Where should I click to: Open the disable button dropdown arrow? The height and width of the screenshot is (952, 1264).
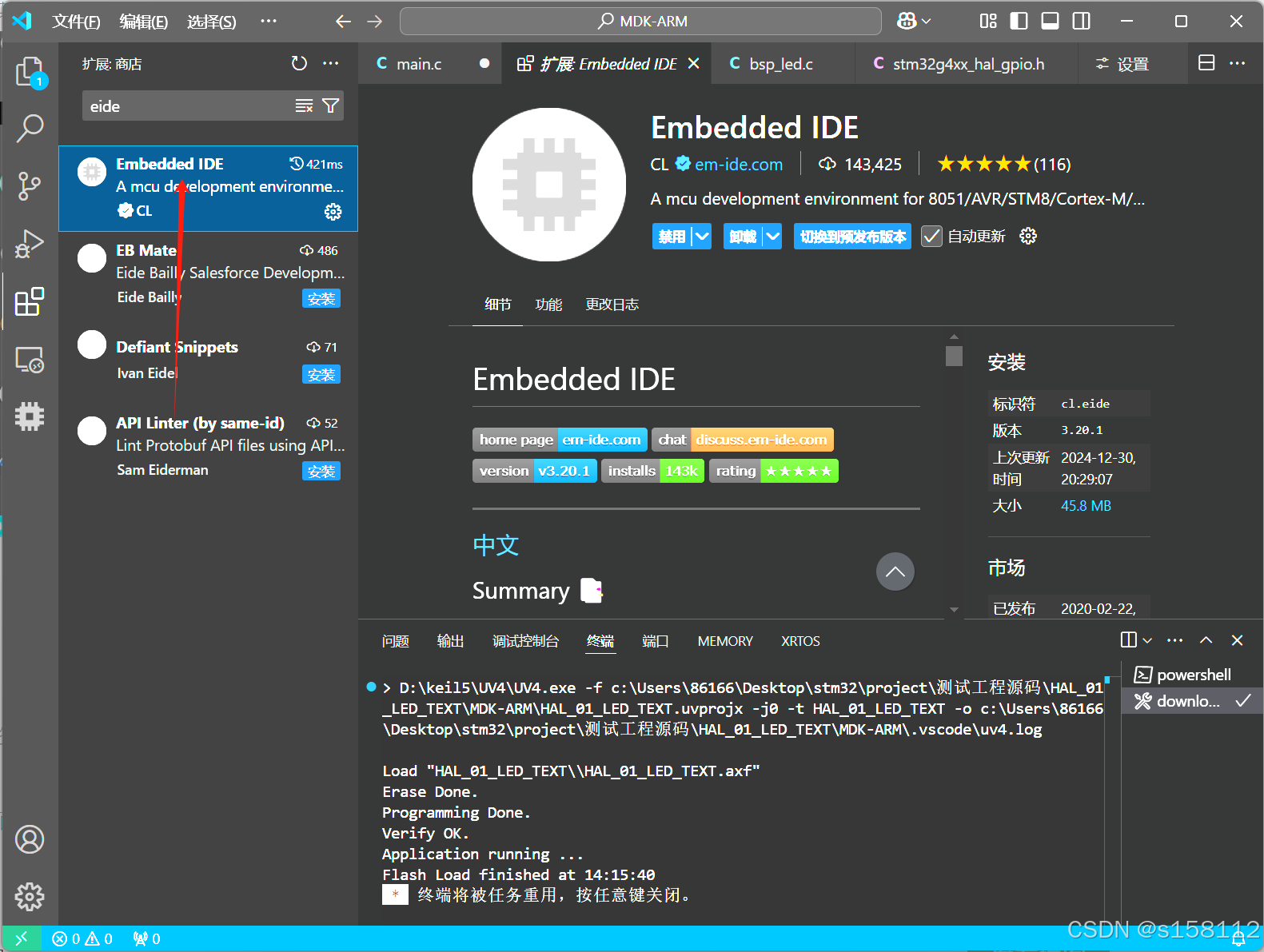(x=702, y=237)
